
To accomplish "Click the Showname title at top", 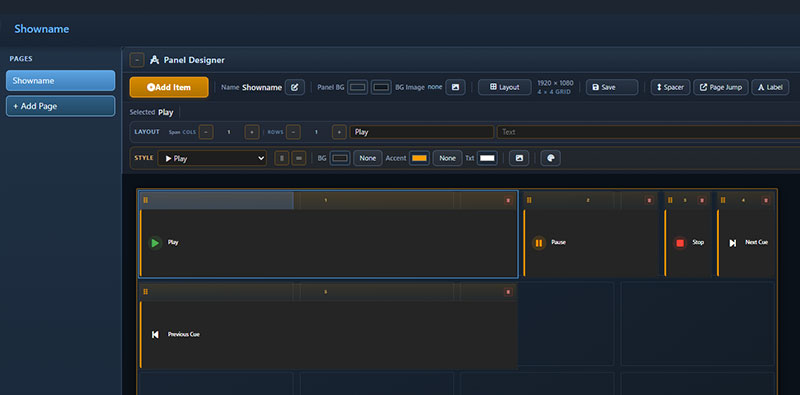I will [42, 29].
